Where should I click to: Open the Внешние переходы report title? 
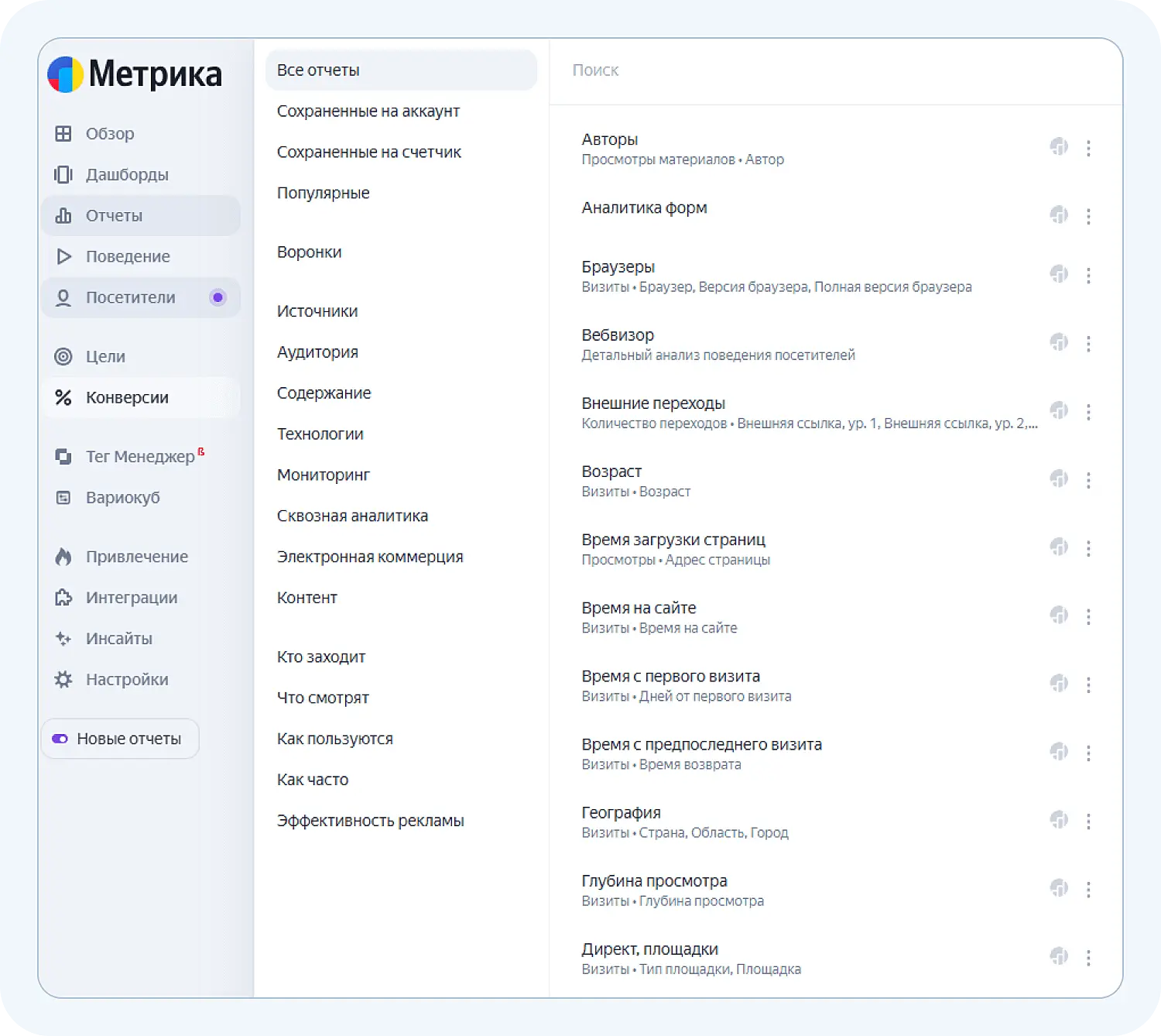coord(653,403)
